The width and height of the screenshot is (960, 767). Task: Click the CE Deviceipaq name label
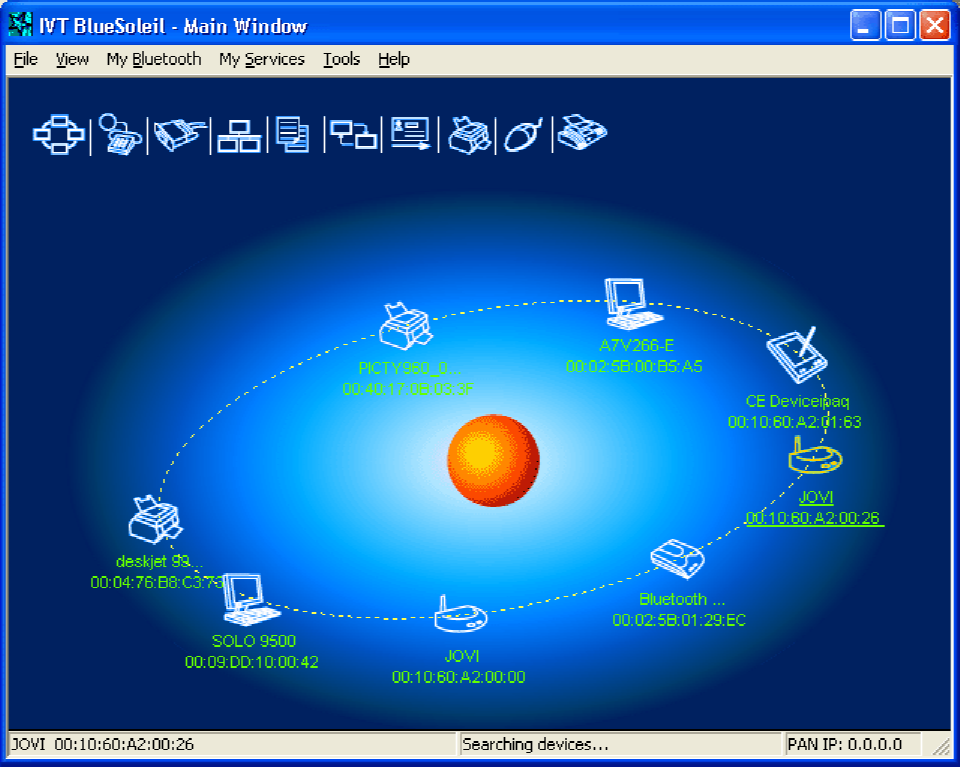tap(797, 402)
